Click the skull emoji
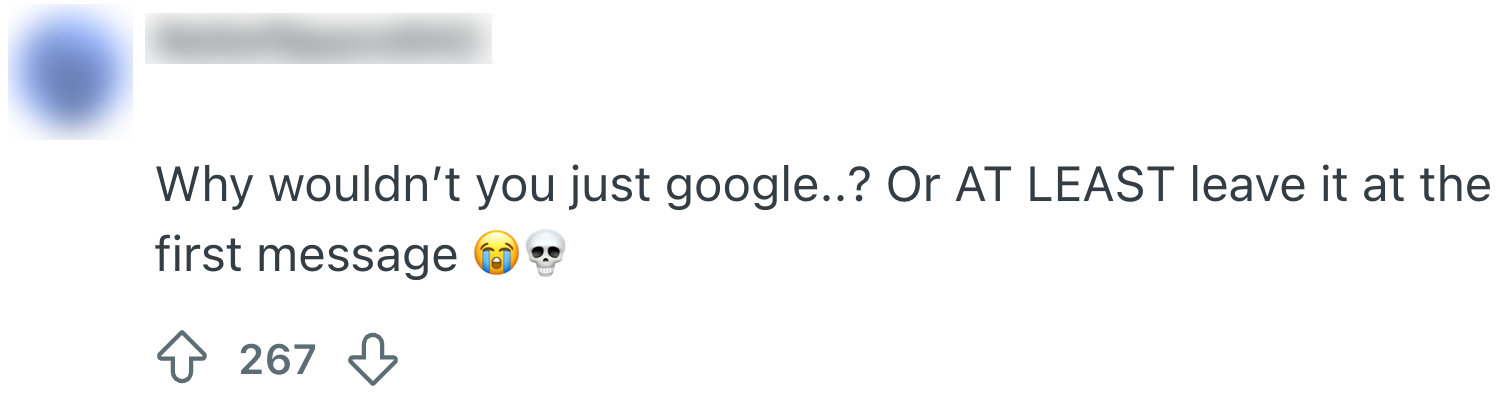The width and height of the screenshot is (1506, 410). (x=544, y=256)
